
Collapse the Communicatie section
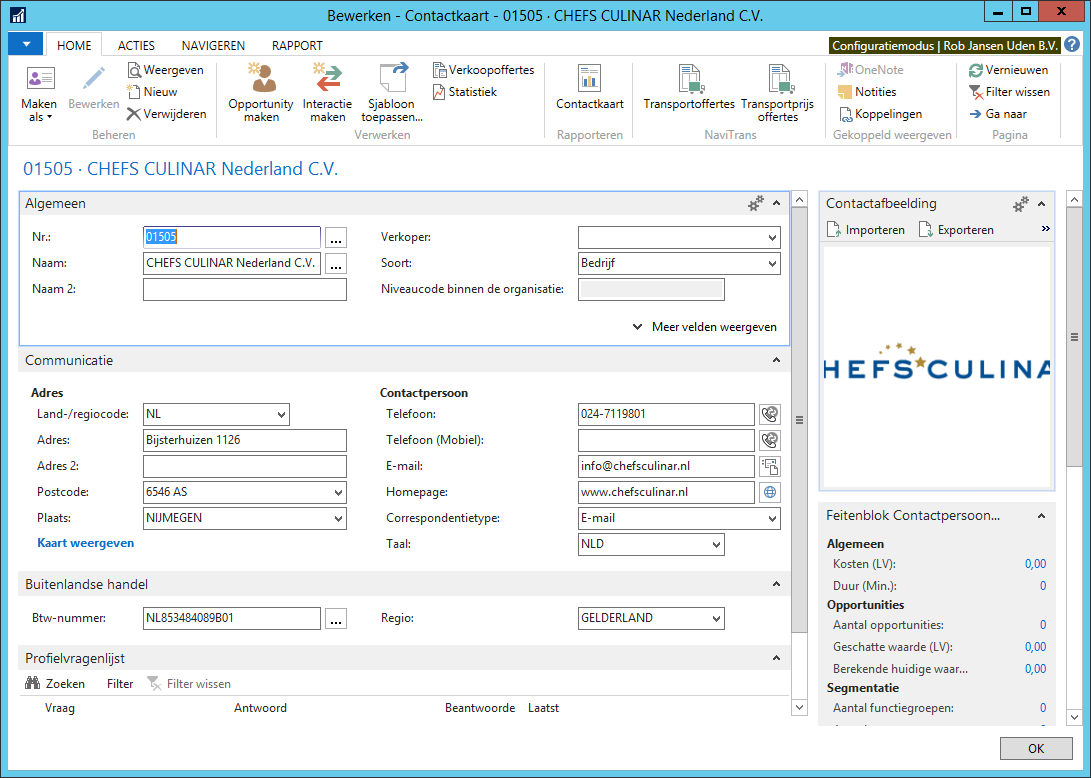click(777, 360)
